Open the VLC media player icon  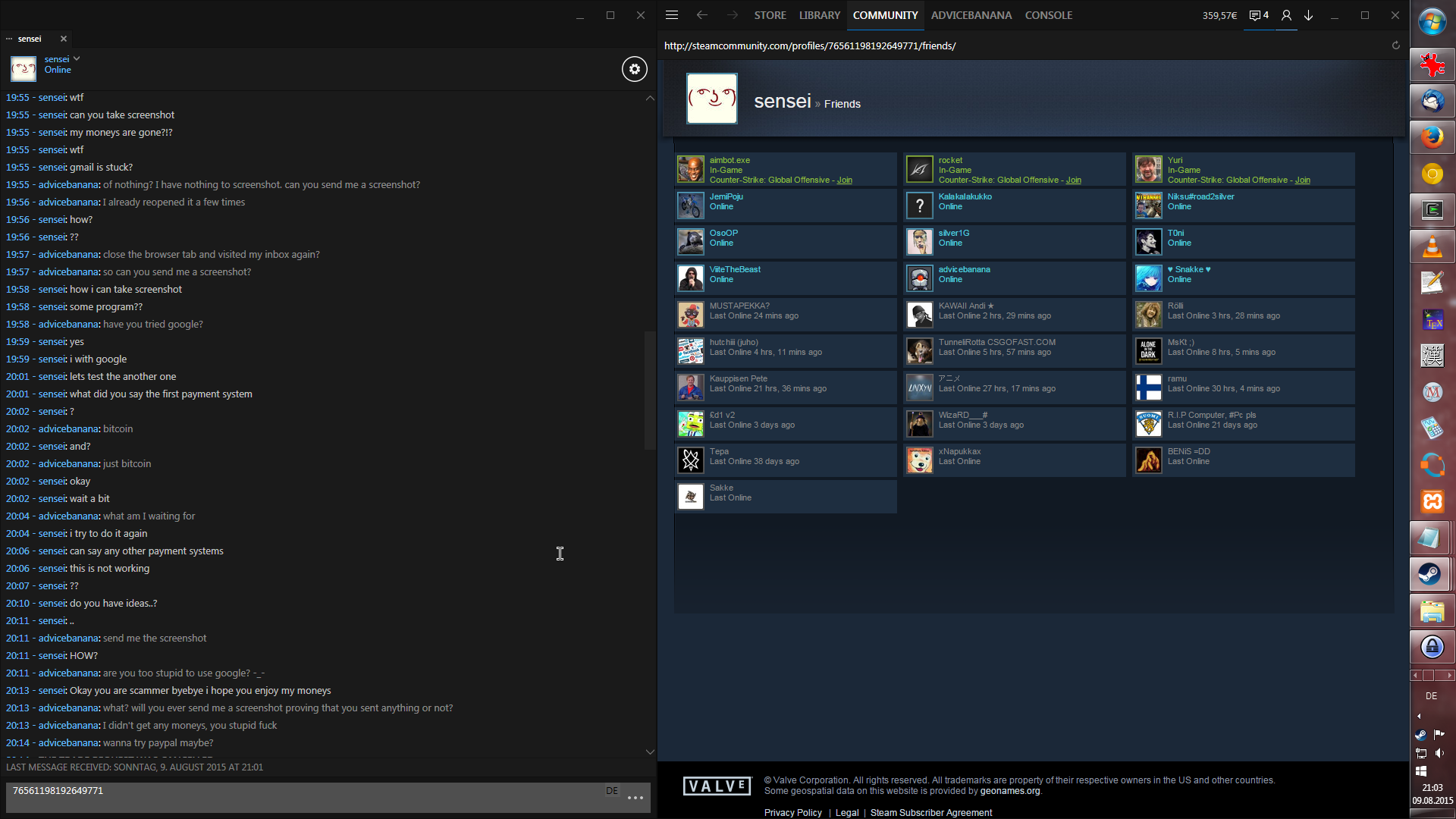[x=1432, y=246]
